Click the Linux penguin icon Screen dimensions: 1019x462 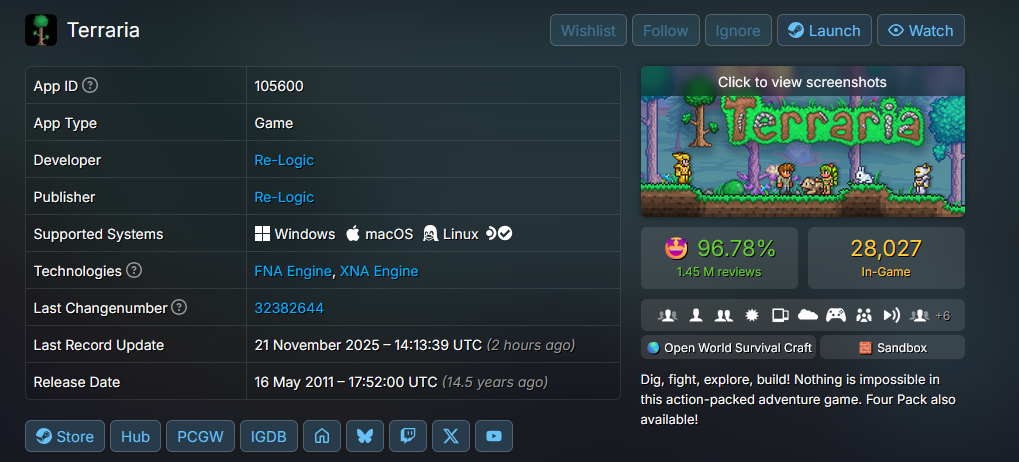click(430, 234)
